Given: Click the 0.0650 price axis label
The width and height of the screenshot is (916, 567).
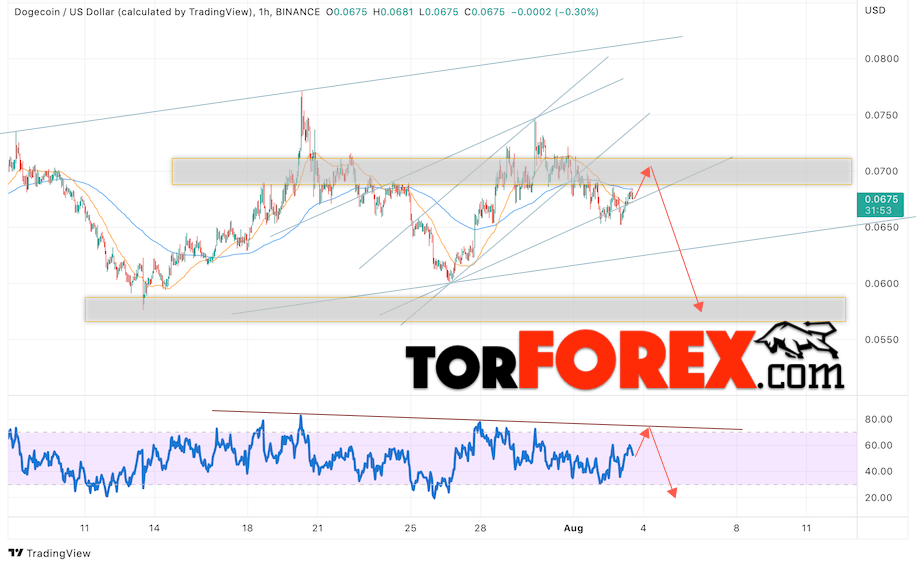Looking at the screenshot, I should [x=882, y=227].
